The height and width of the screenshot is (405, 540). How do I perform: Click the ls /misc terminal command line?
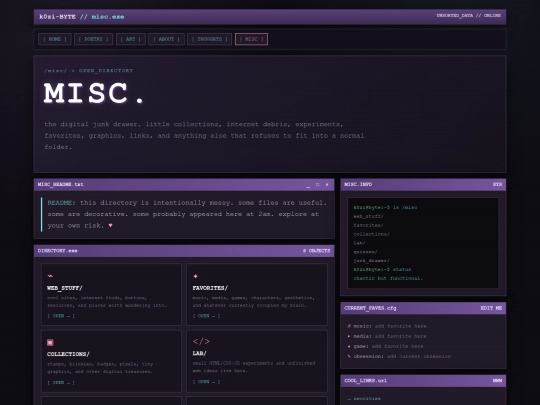tap(385, 207)
